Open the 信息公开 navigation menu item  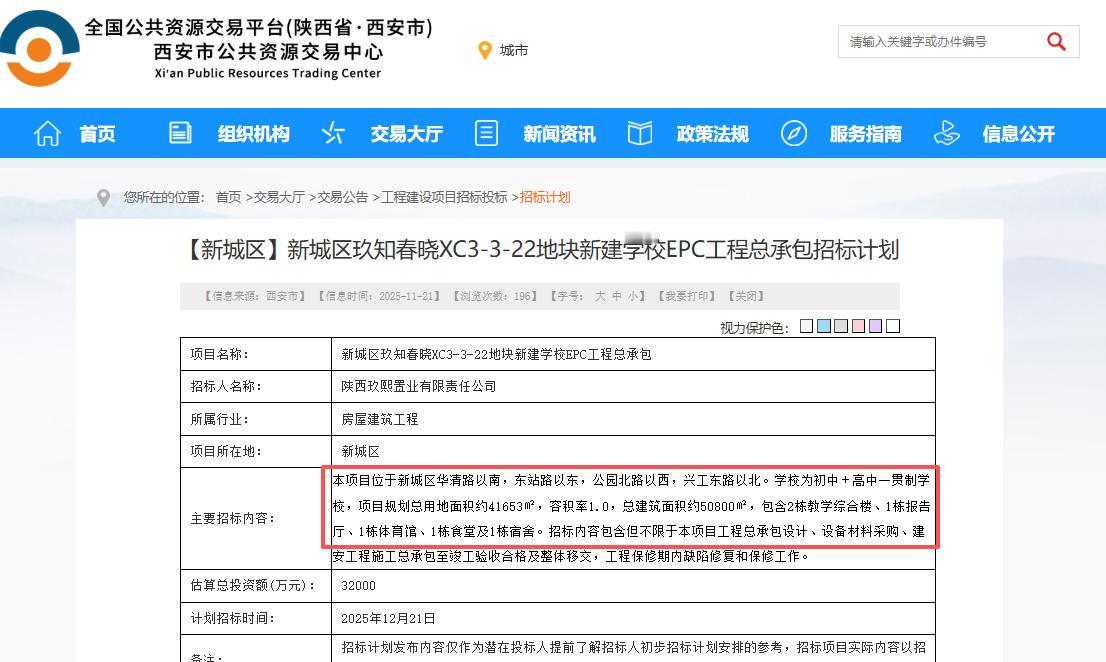(1019, 133)
